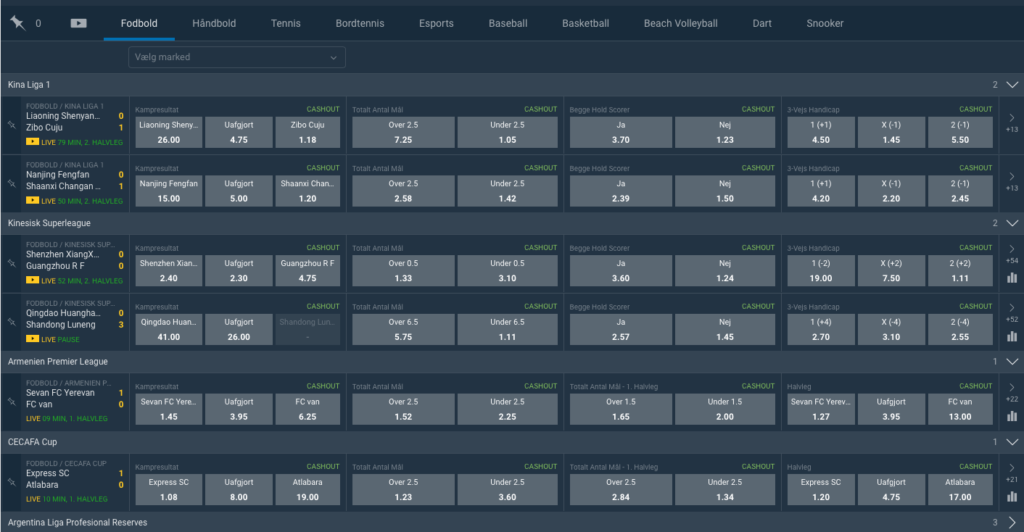Select Over 2.5 at odds 7.25
This screenshot has width=1024, height=532.
403,132
